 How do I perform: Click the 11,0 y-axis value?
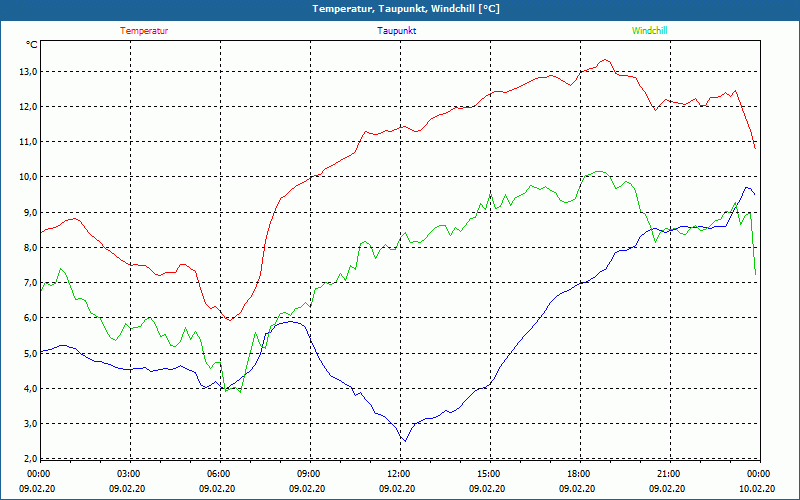tap(28, 142)
